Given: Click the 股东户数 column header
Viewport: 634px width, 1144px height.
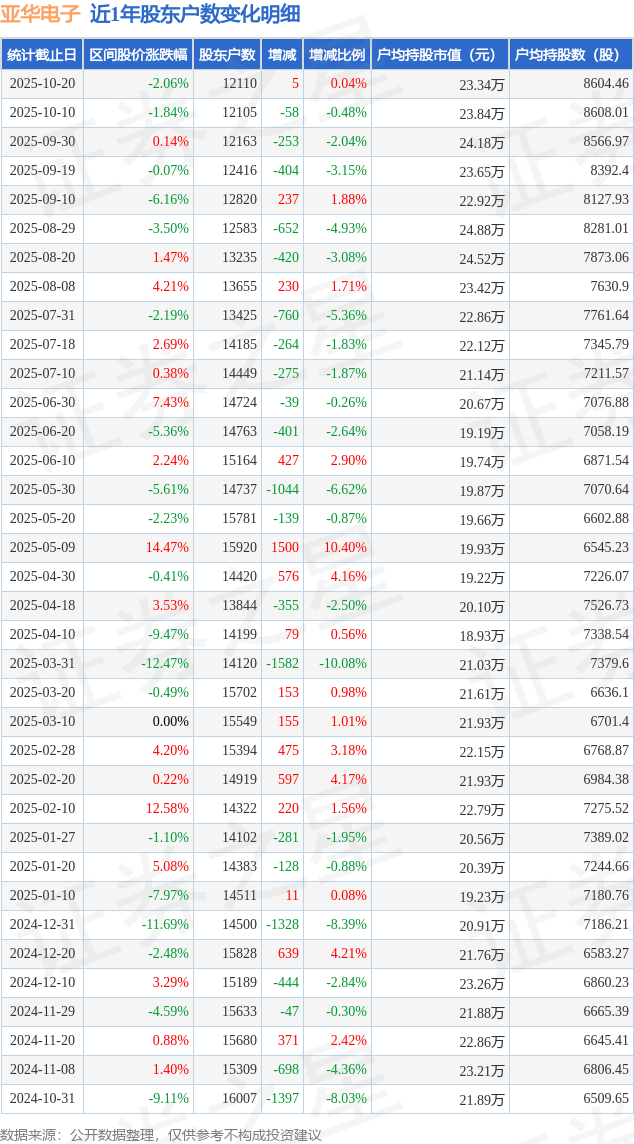Looking at the screenshot, I should click(227, 55).
